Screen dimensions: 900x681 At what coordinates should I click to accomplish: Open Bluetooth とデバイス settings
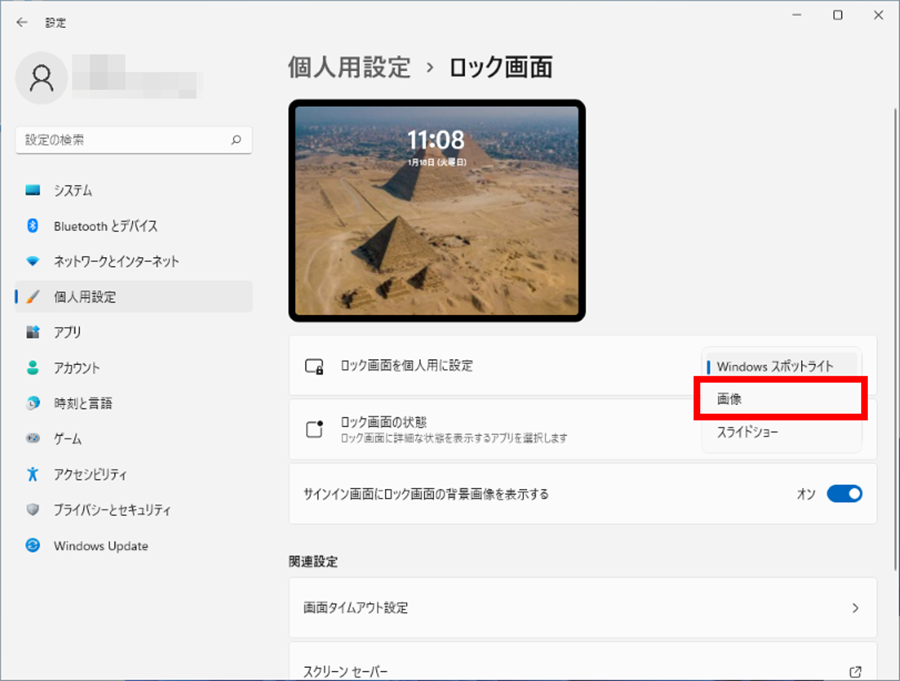click(x=105, y=226)
